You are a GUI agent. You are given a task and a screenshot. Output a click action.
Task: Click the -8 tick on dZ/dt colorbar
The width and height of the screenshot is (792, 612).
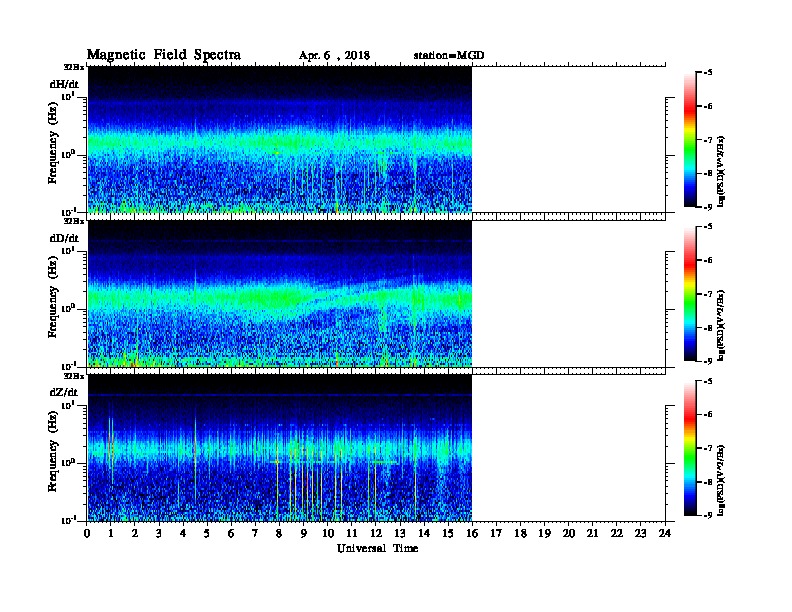coord(708,482)
